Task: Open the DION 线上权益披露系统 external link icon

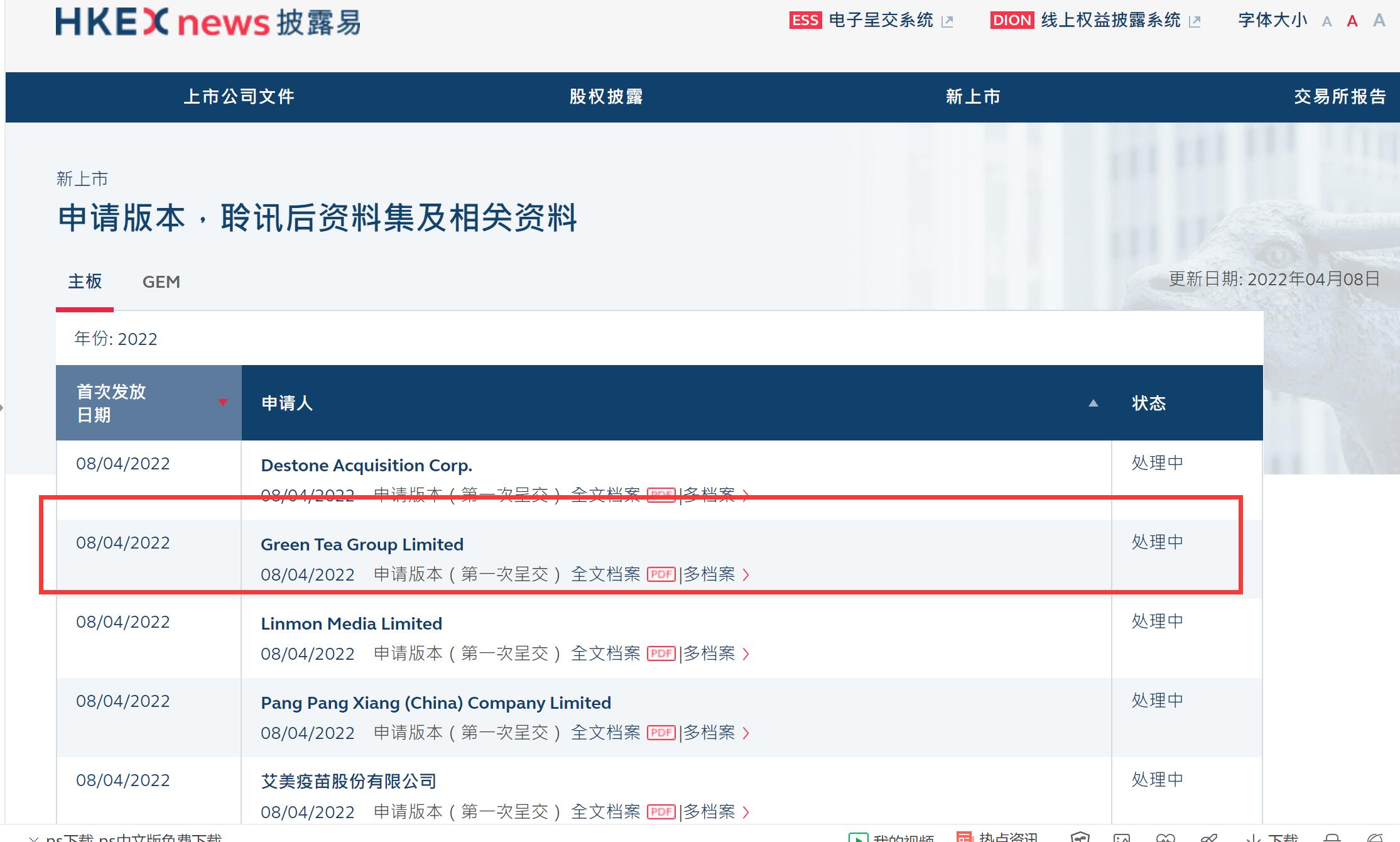Action: tap(1195, 22)
